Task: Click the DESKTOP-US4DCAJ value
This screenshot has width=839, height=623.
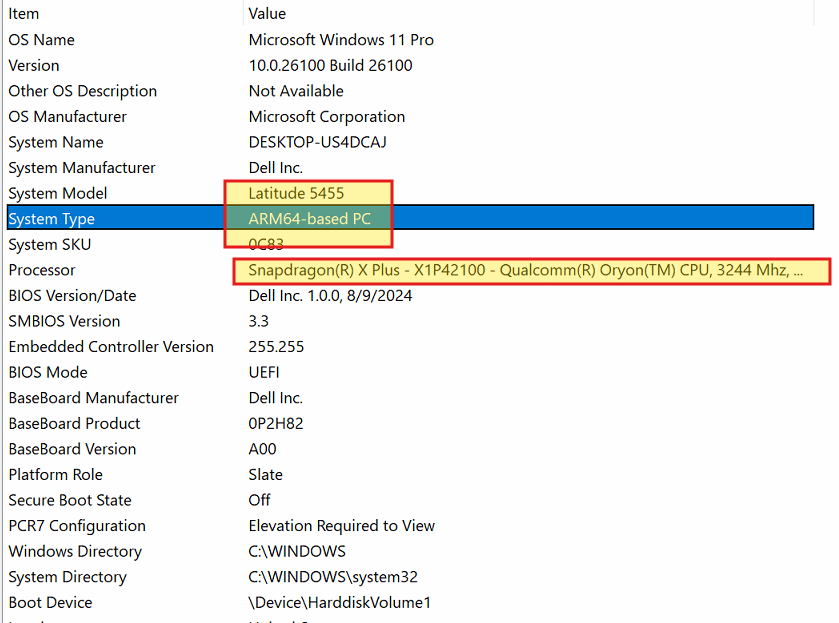Action: tap(317, 142)
